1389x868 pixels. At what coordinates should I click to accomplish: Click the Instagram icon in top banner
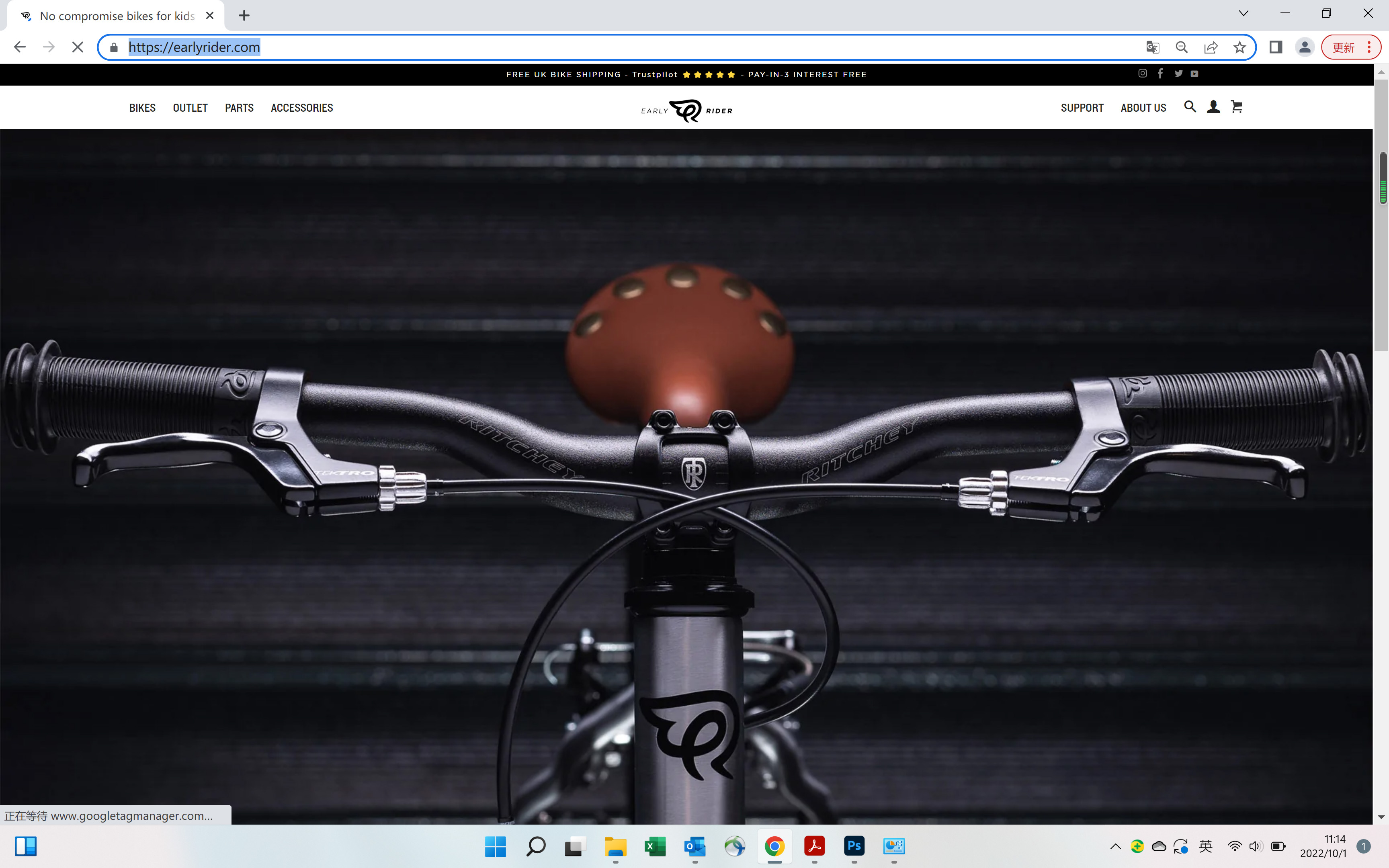(1142, 74)
